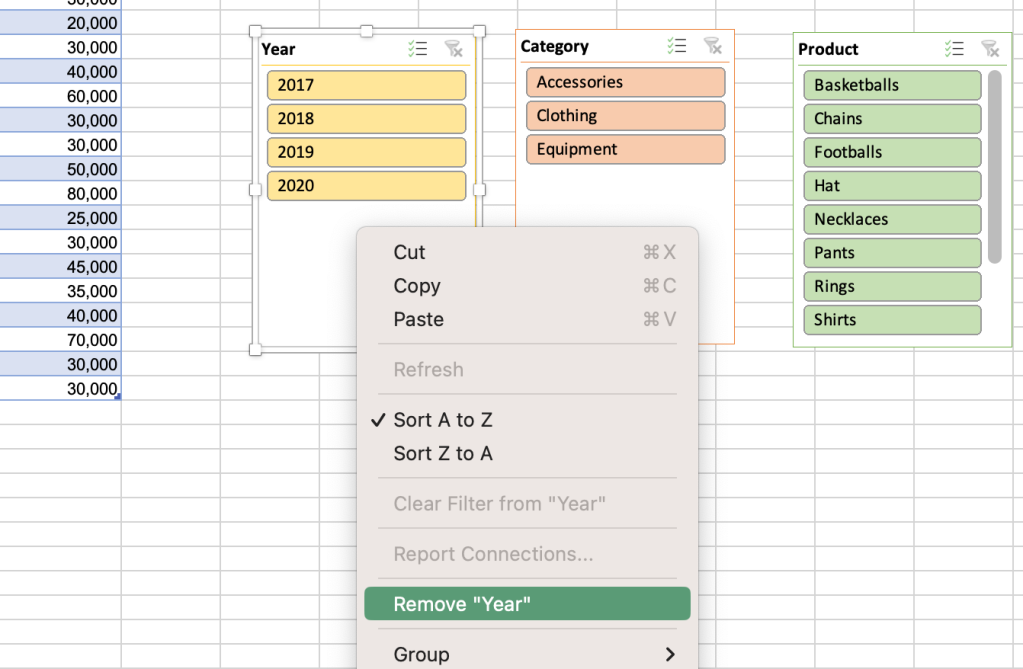This screenshot has width=1023, height=669.
Task: Choose Remove "Year" from context menu
Action: coord(527,604)
